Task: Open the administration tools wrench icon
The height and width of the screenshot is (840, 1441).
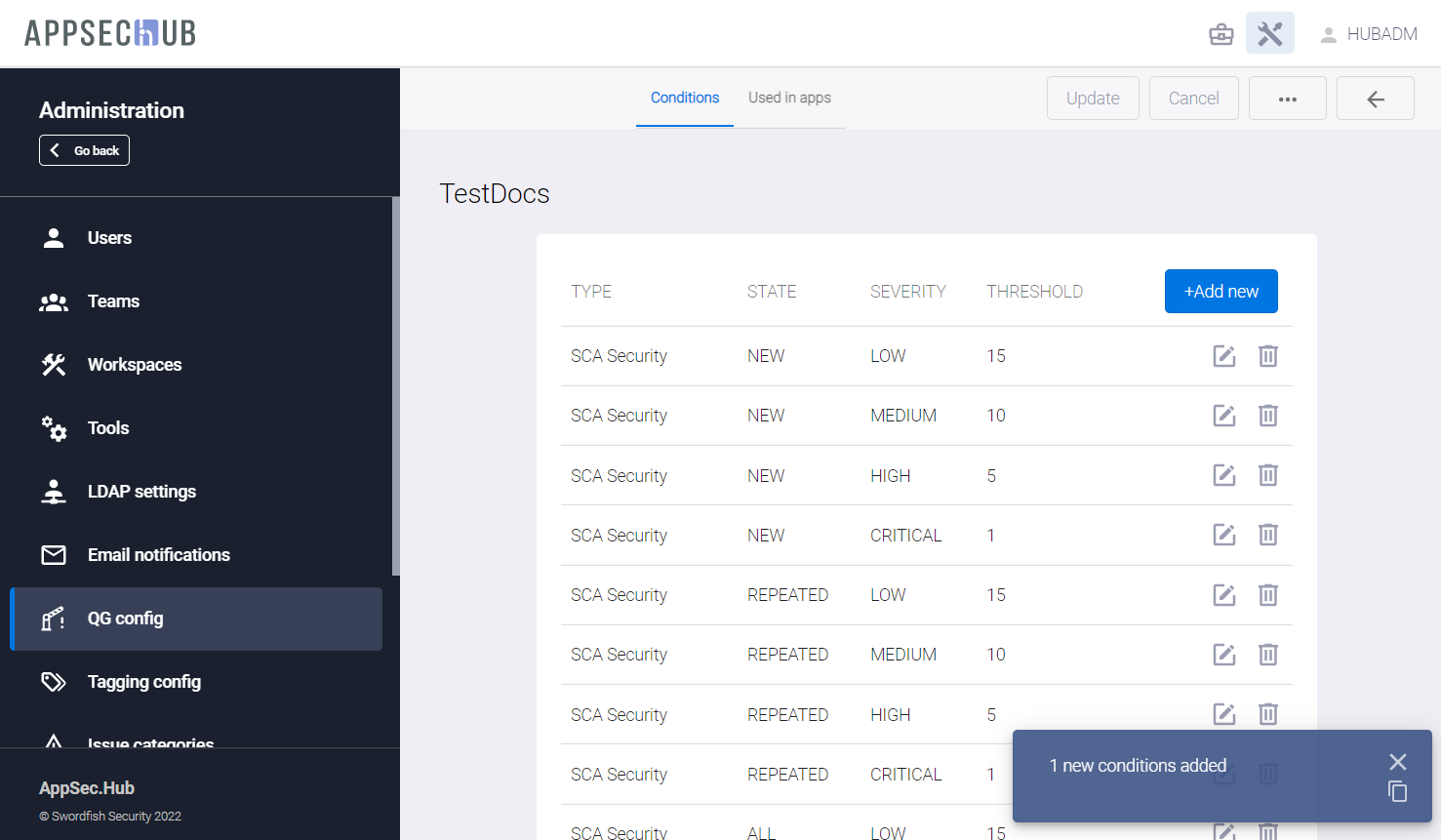Action: pos(1269,34)
